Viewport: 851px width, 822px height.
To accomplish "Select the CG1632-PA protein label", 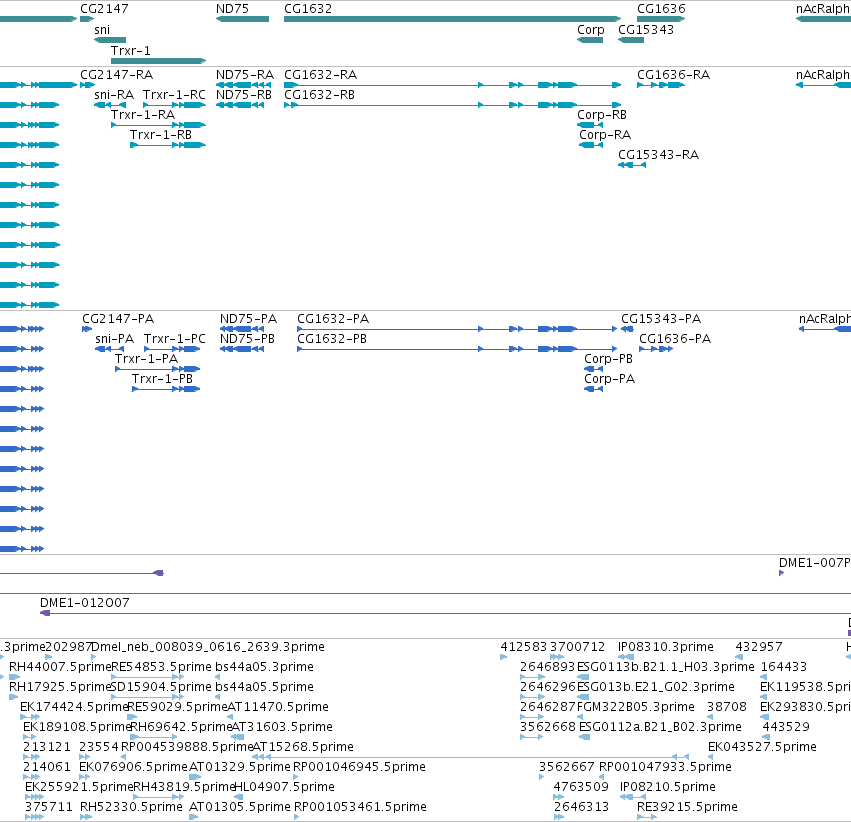I will [x=333, y=318].
